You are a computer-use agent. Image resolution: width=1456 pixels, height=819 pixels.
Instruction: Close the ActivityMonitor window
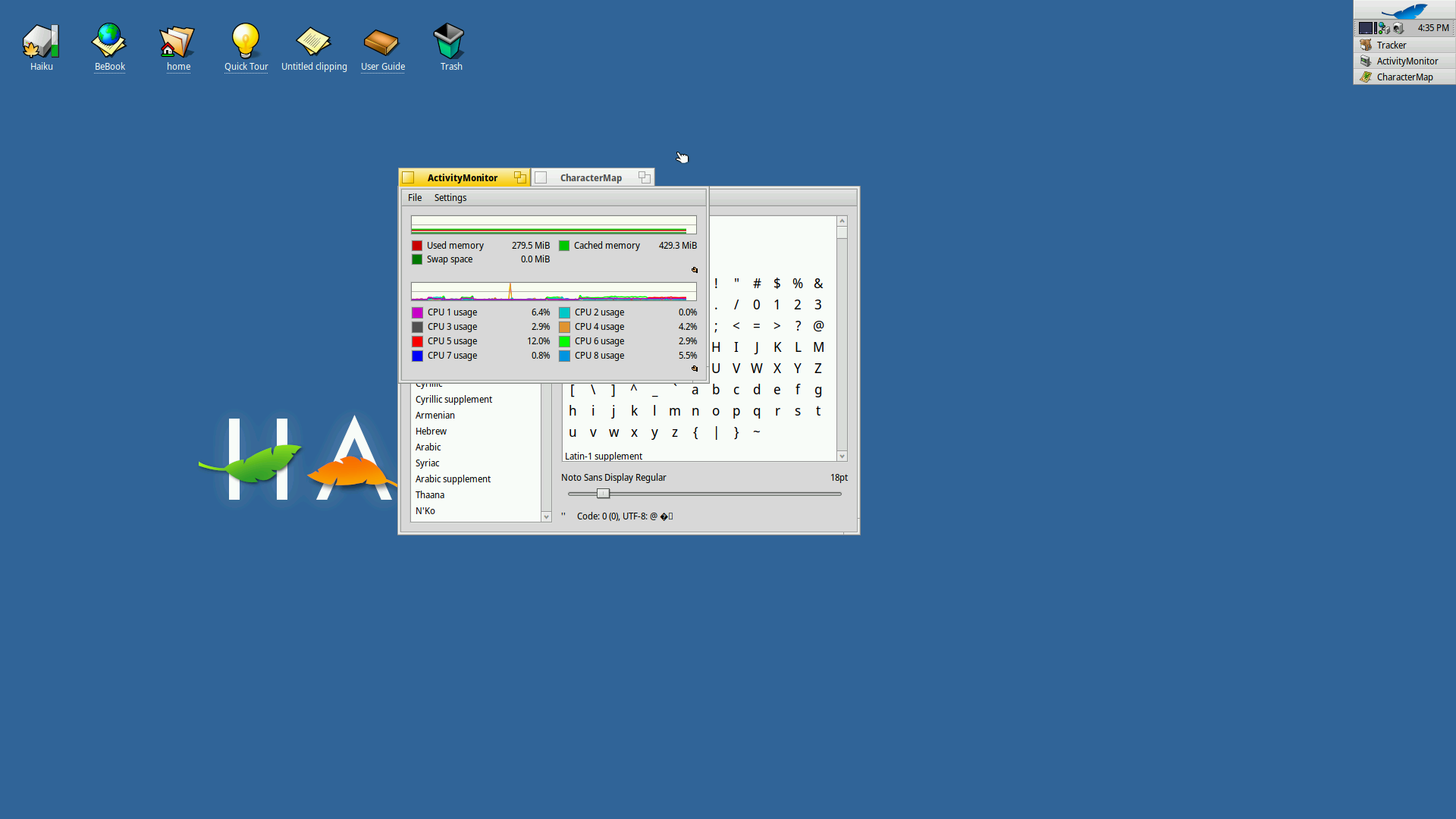tap(408, 177)
